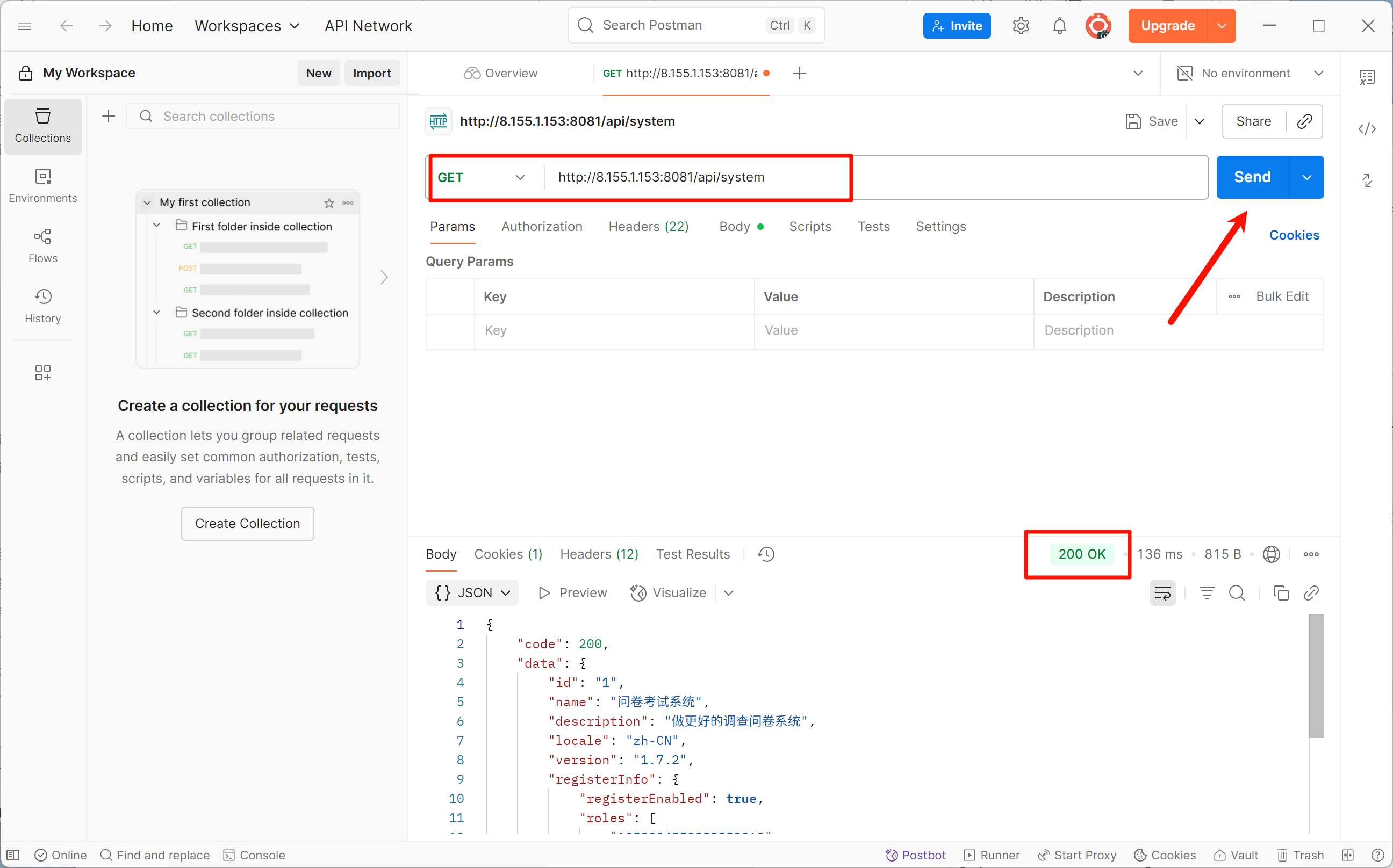Open Postbot in the status bar

915,855
